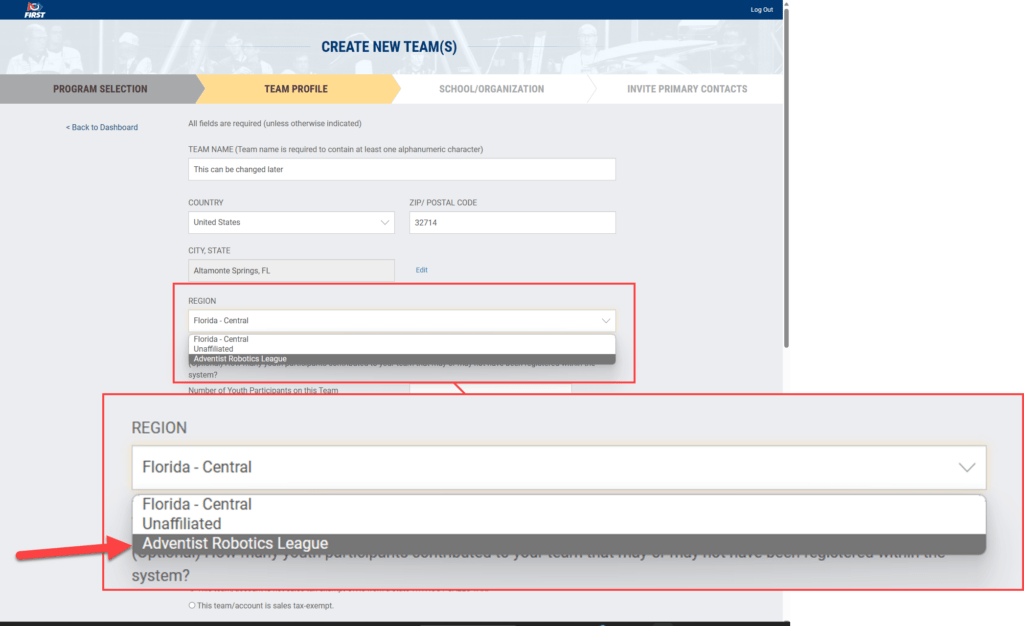Click the Number of Youth Participants input box
Screen dimensions: 1024x626
490,389
